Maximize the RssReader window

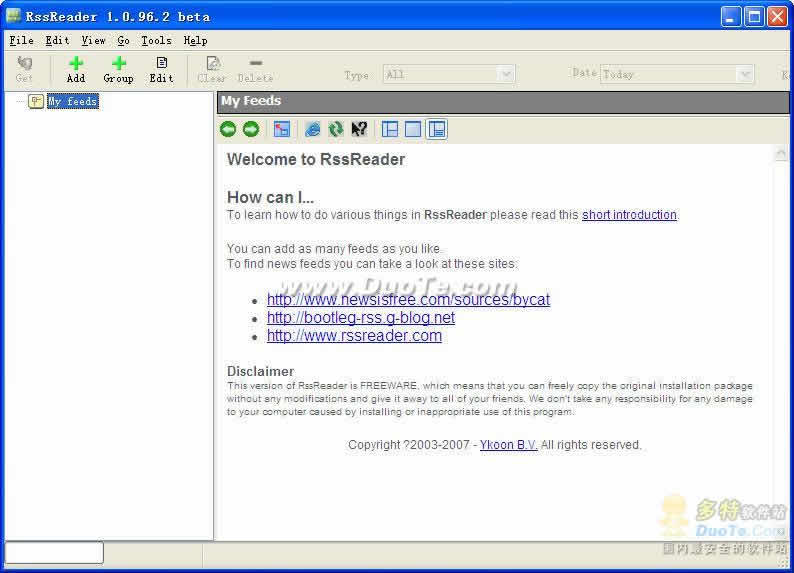[x=754, y=17]
